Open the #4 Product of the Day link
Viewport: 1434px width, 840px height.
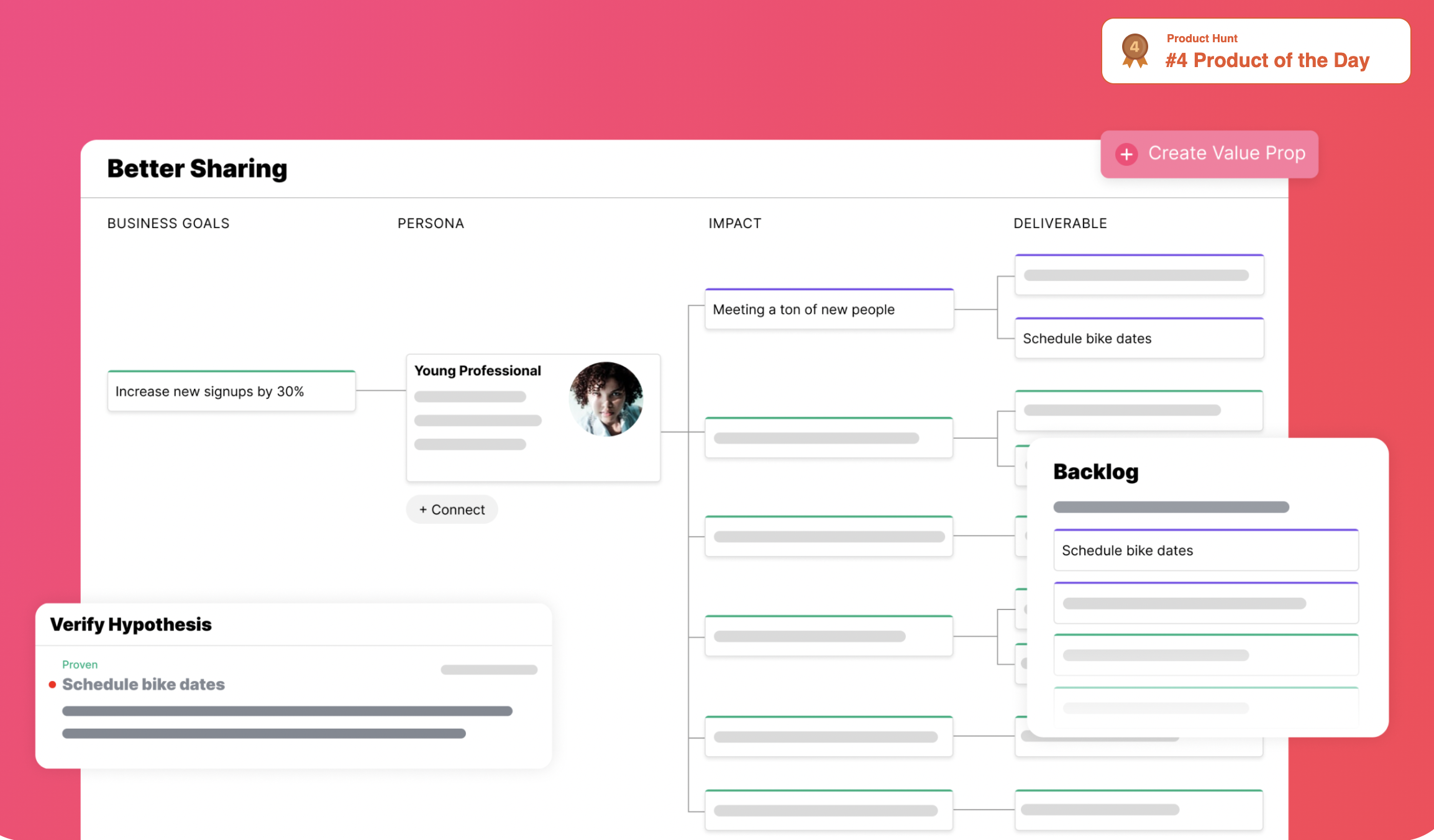click(1267, 60)
